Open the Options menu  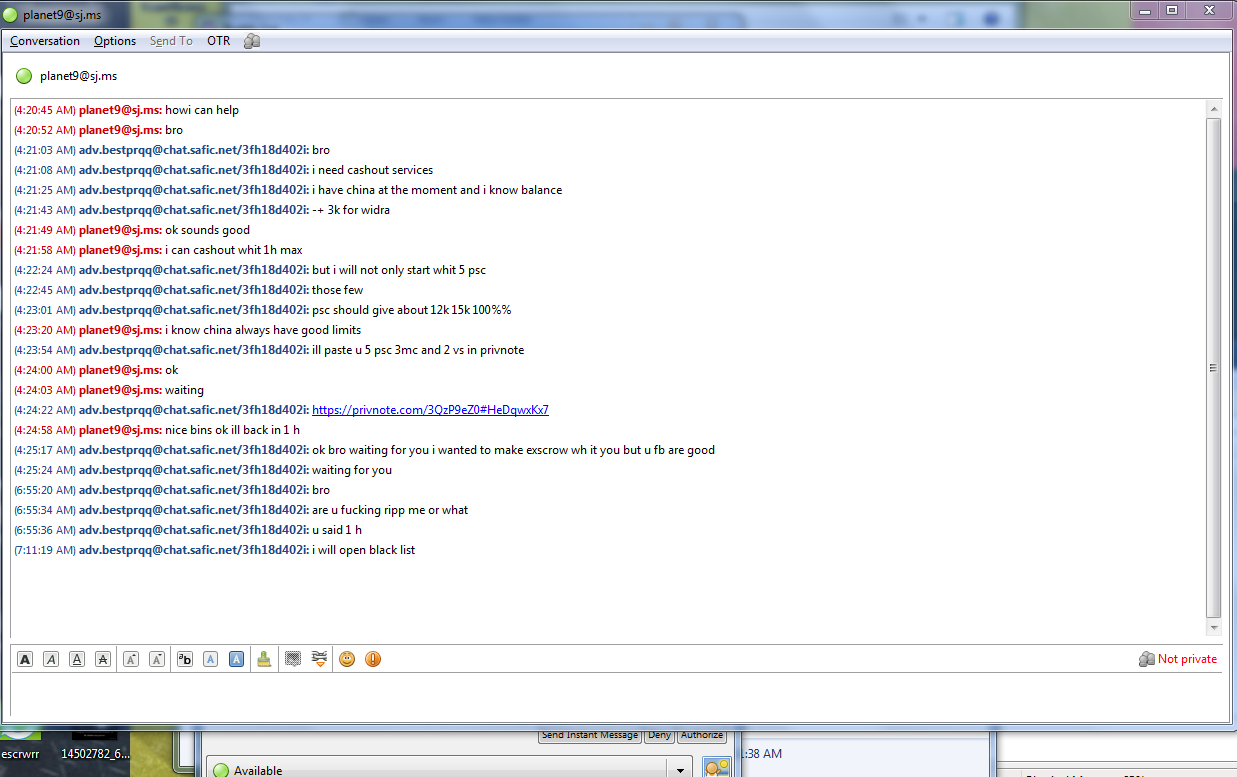tap(115, 41)
